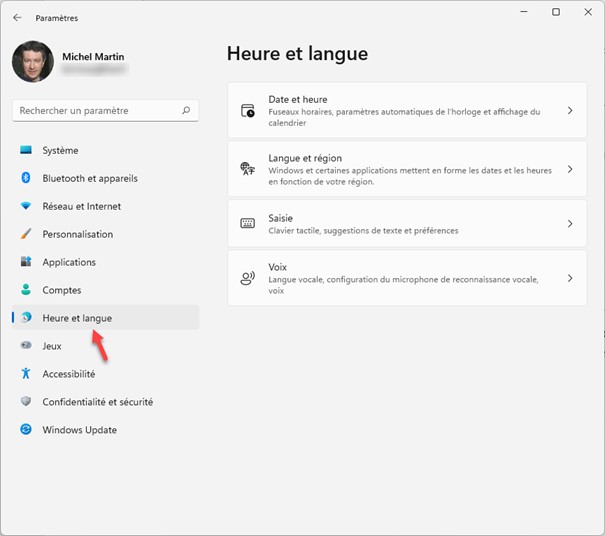Click the Réseau et Internet wifi icon
Image resolution: width=605 pixels, height=536 pixels.
tap(27, 207)
